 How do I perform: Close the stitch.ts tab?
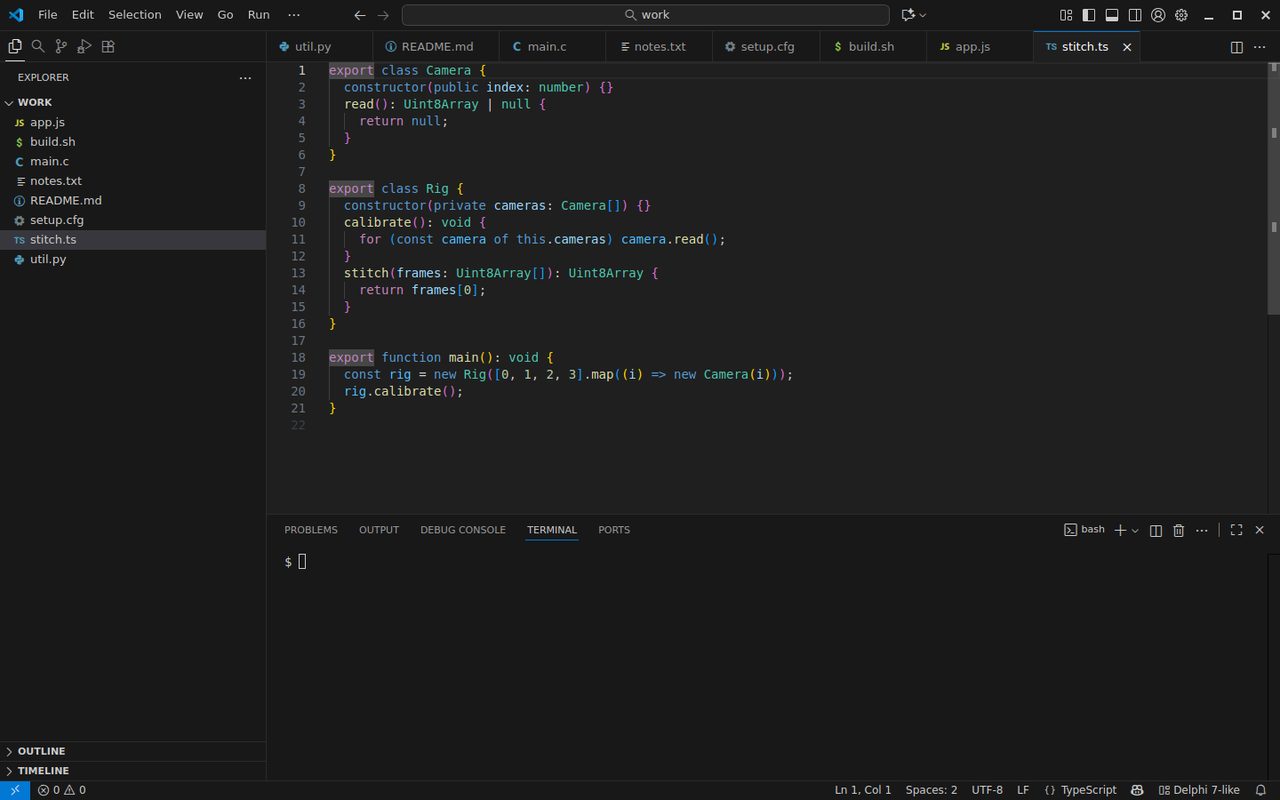(x=1127, y=47)
